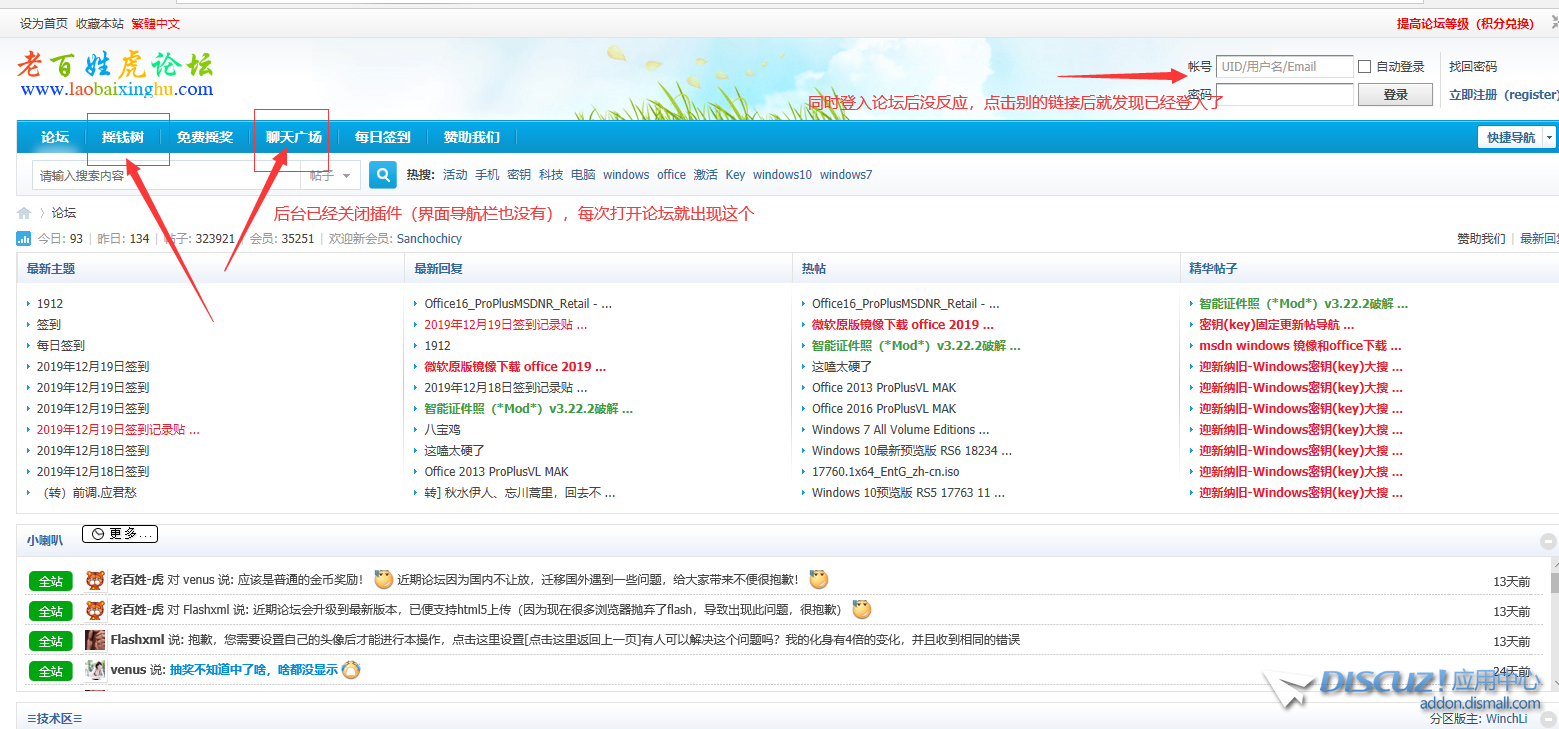Click 立即注册 (register) link
Viewport: 1559px width, 729px height.
point(1504,95)
